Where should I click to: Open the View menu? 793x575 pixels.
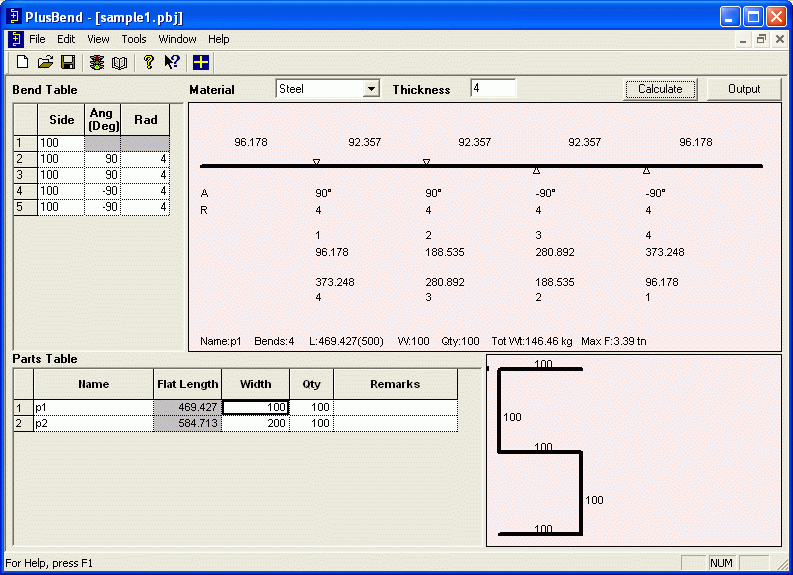[x=98, y=39]
